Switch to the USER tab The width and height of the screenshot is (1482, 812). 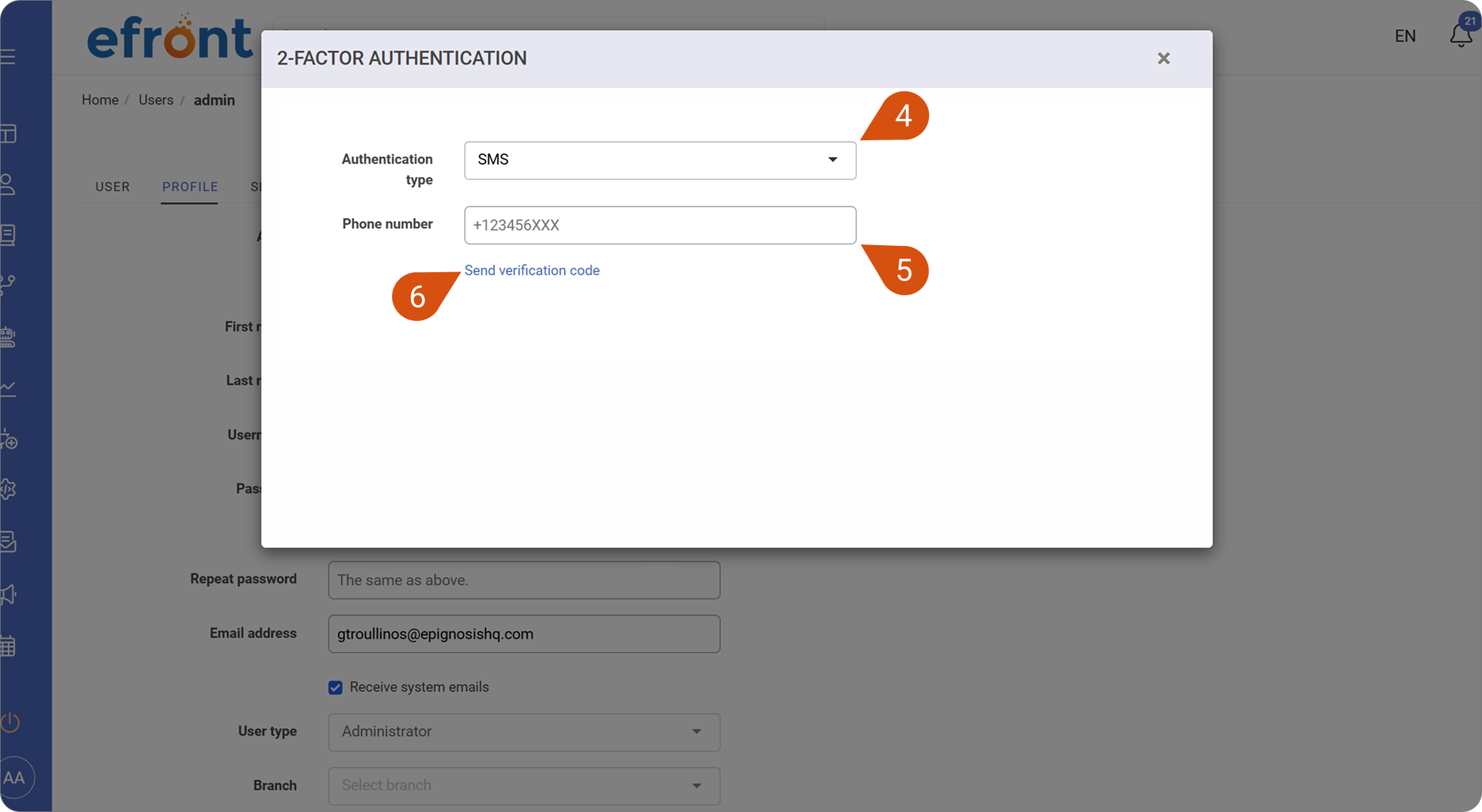coord(113,187)
